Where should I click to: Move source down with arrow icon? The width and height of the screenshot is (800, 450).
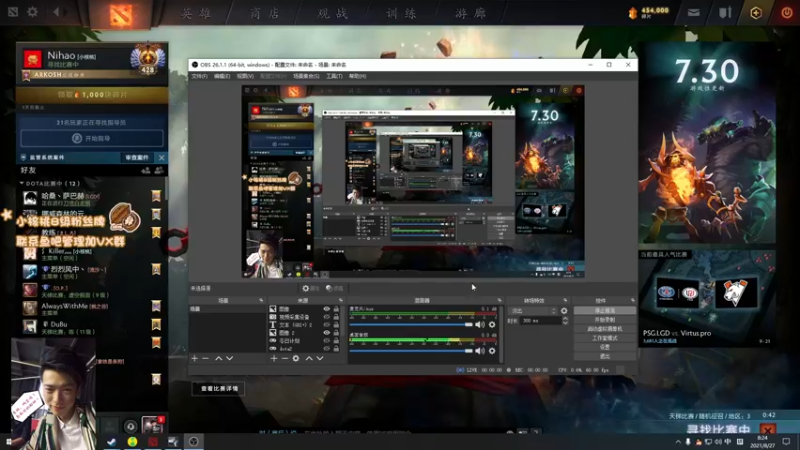pyautogui.click(x=320, y=359)
